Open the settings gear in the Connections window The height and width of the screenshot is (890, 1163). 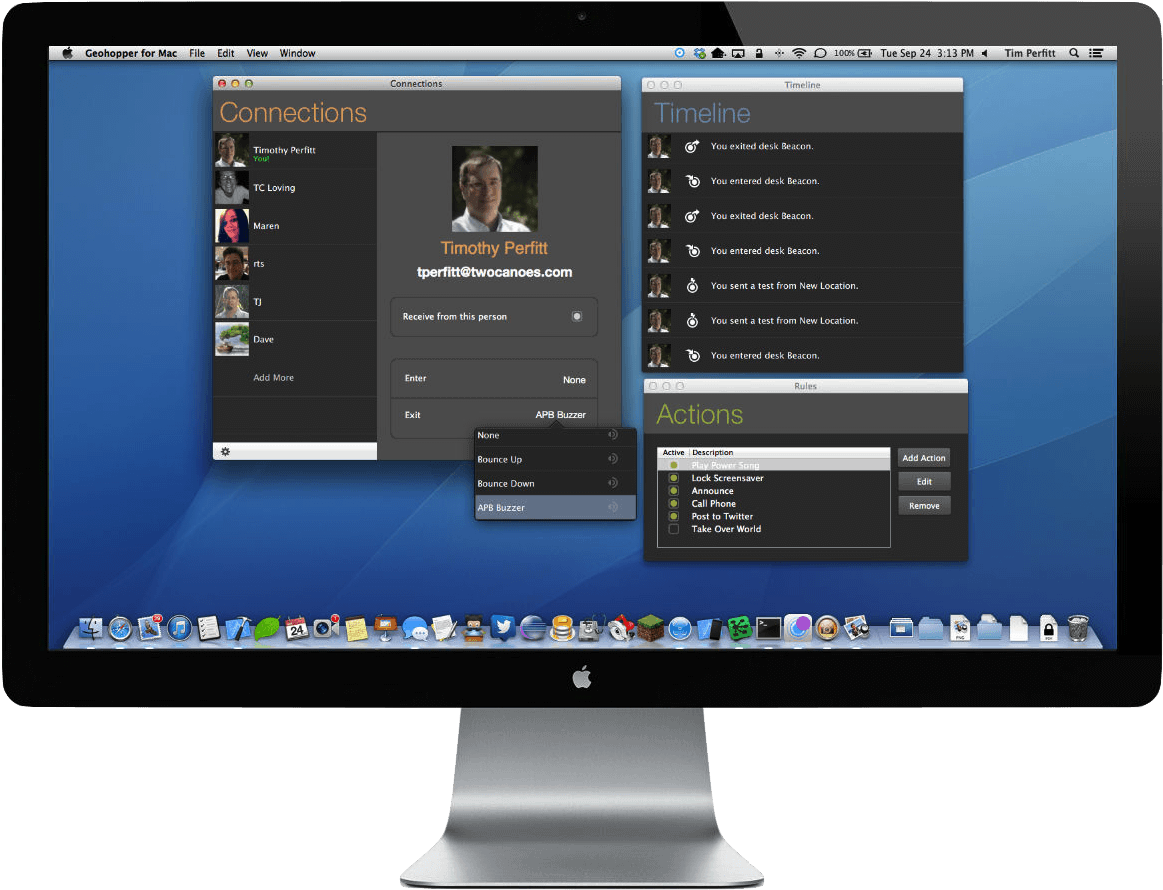[x=226, y=451]
